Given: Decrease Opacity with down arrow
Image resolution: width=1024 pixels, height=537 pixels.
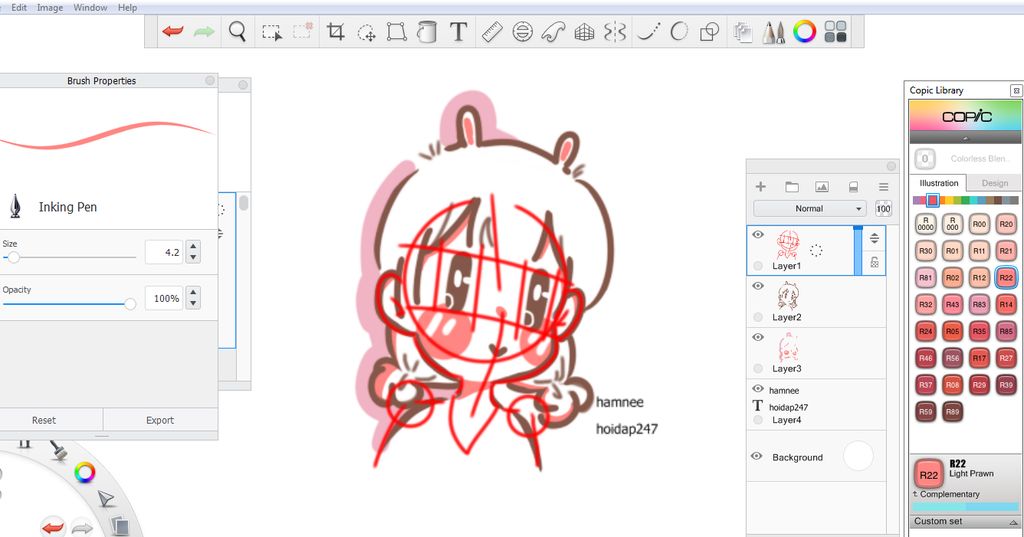Looking at the screenshot, I should [x=193, y=304].
